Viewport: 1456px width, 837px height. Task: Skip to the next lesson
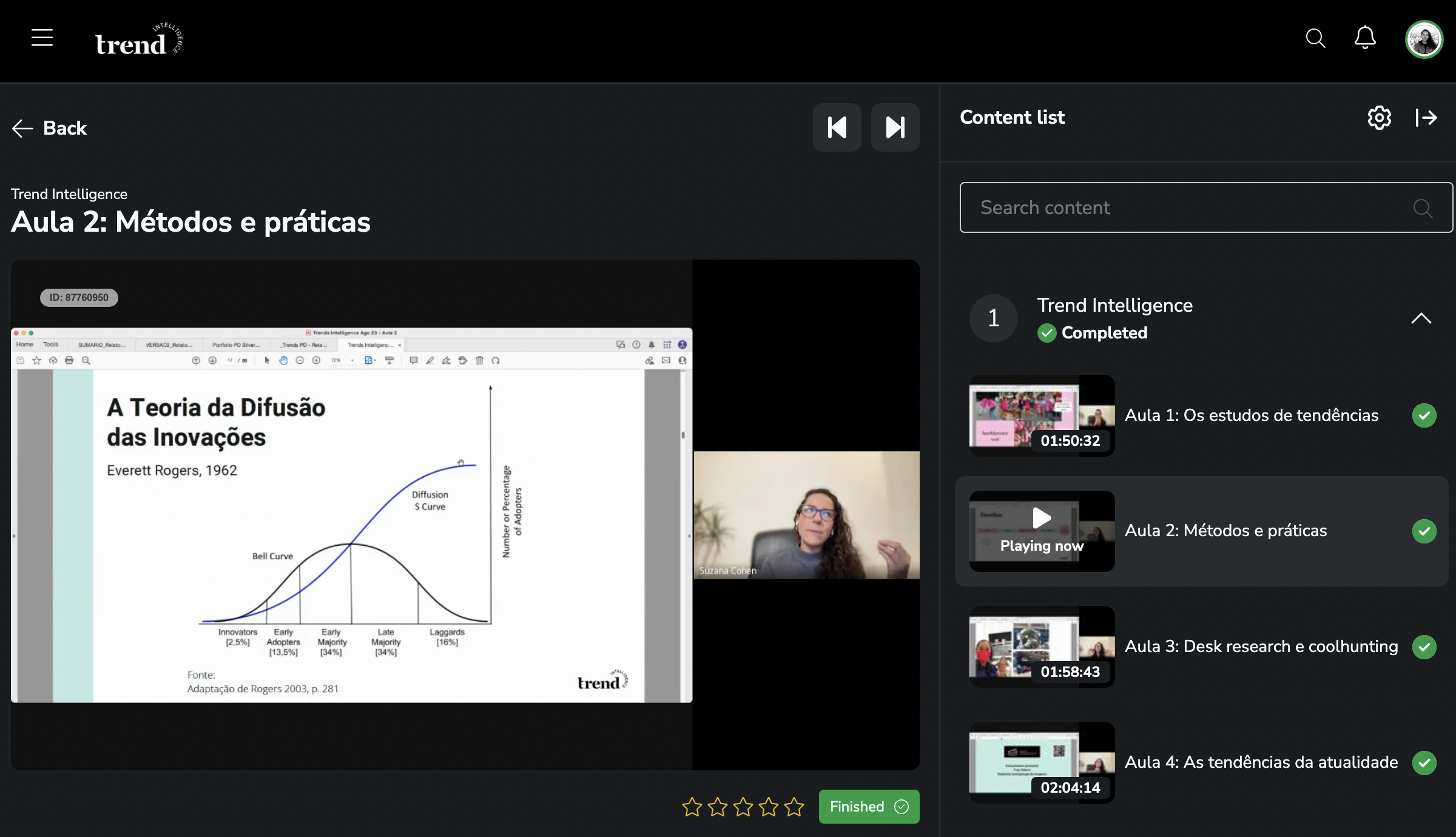pyautogui.click(x=895, y=127)
